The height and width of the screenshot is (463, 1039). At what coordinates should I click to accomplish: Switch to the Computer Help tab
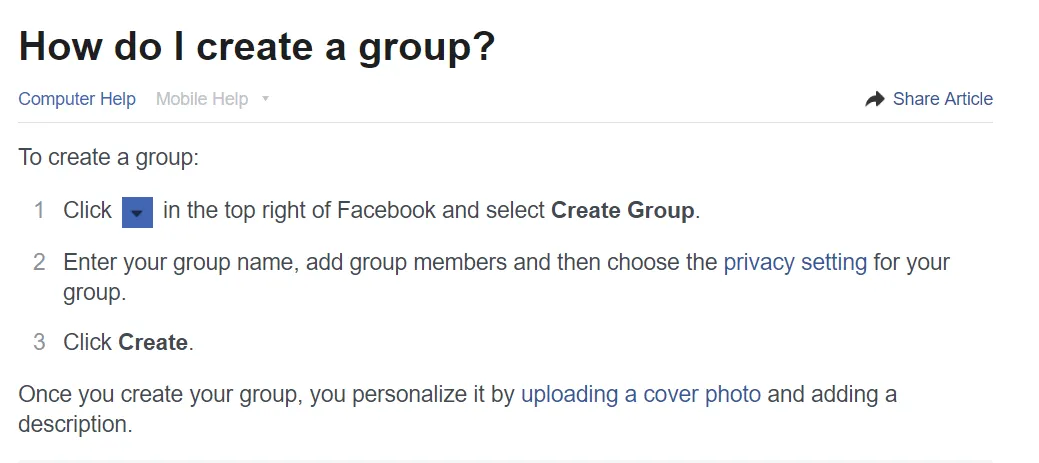77,99
